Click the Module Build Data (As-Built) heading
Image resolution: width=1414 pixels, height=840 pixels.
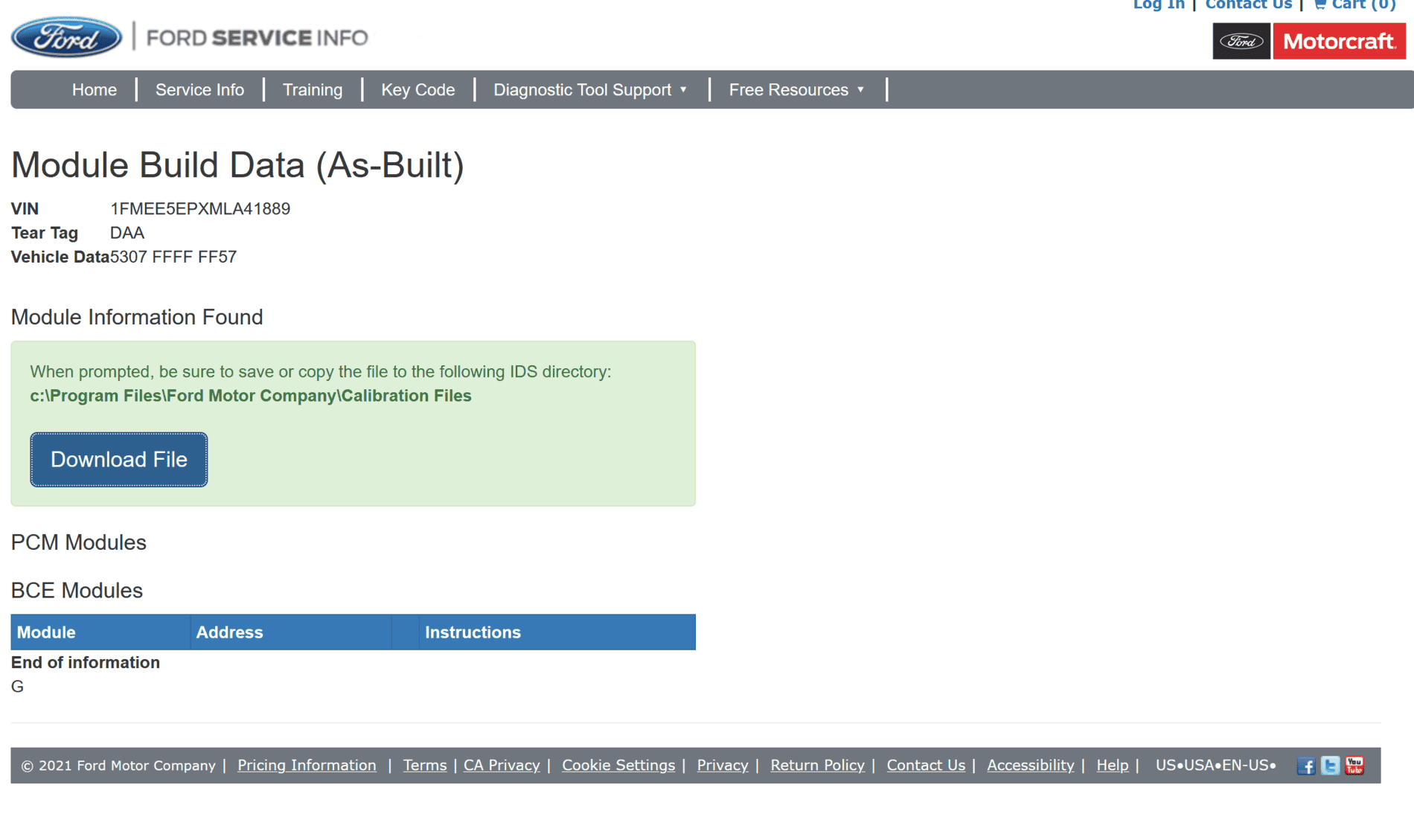pos(237,164)
